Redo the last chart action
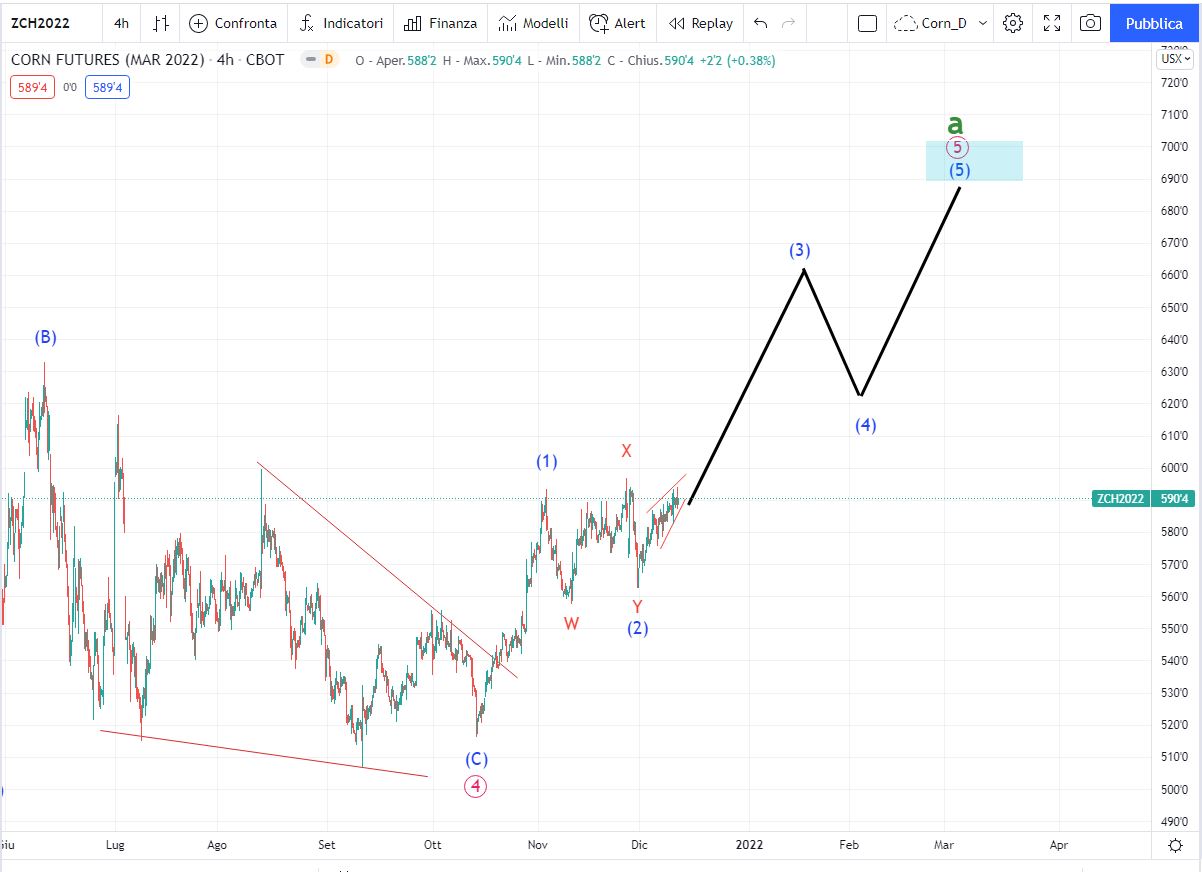Screen dimensions: 1202x872 [x=789, y=23]
